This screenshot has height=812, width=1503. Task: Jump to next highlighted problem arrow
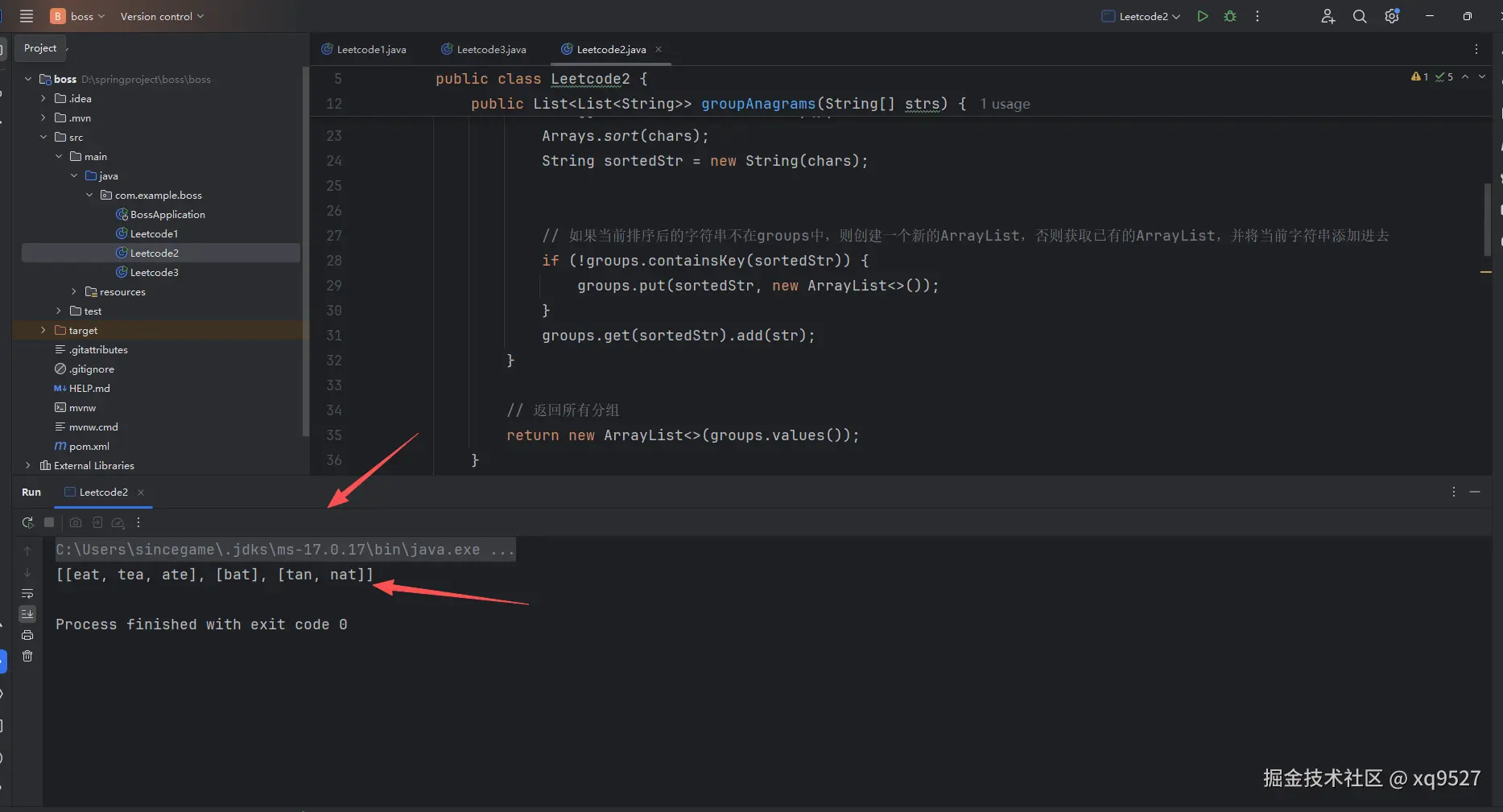(1481, 76)
